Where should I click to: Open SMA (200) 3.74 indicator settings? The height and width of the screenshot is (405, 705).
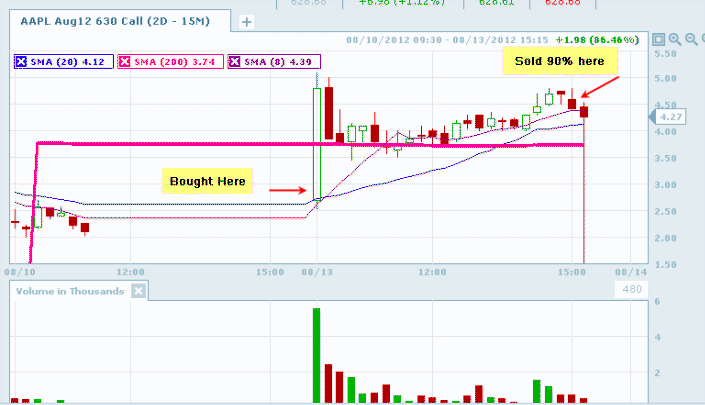174,62
